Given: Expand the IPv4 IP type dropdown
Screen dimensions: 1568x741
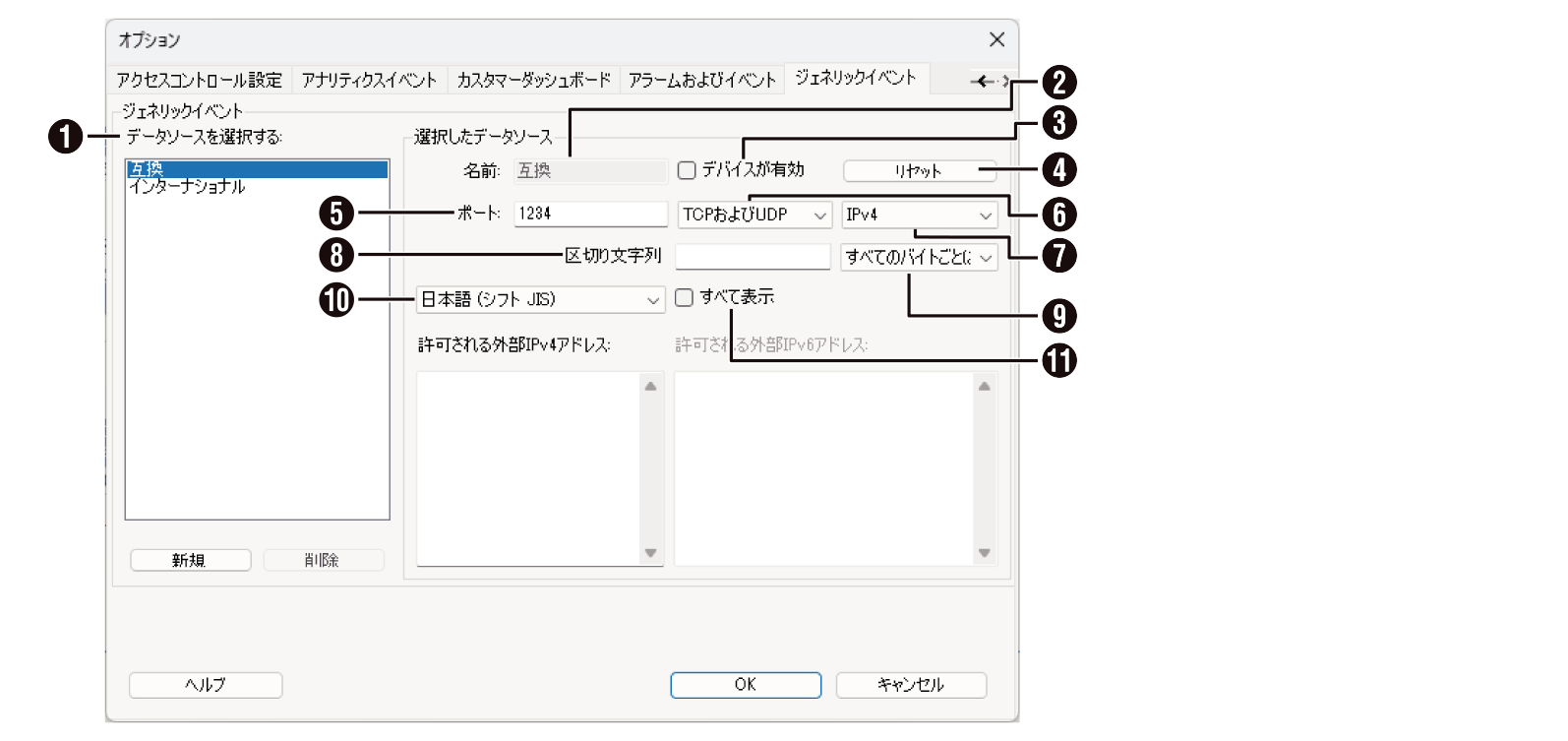Looking at the screenshot, I should 919,215.
